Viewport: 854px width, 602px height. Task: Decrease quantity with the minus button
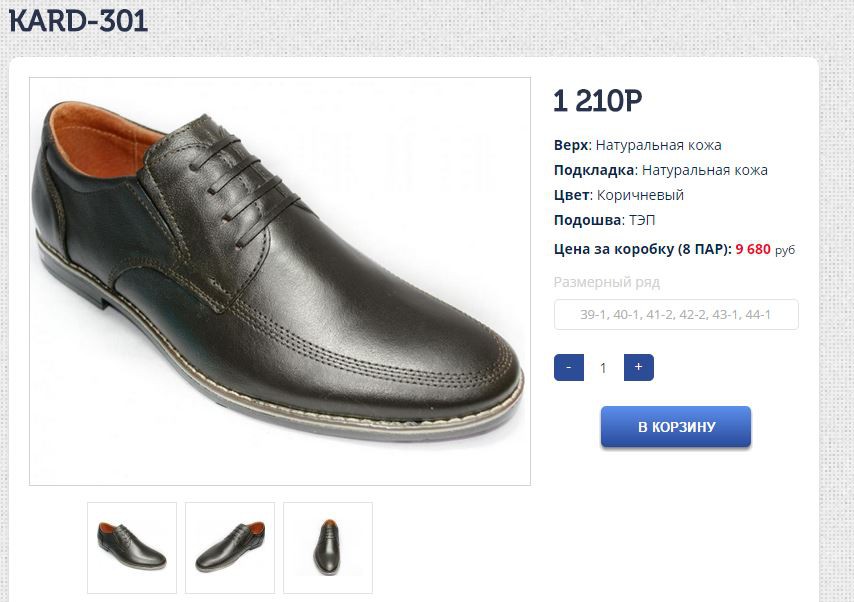coord(569,367)
